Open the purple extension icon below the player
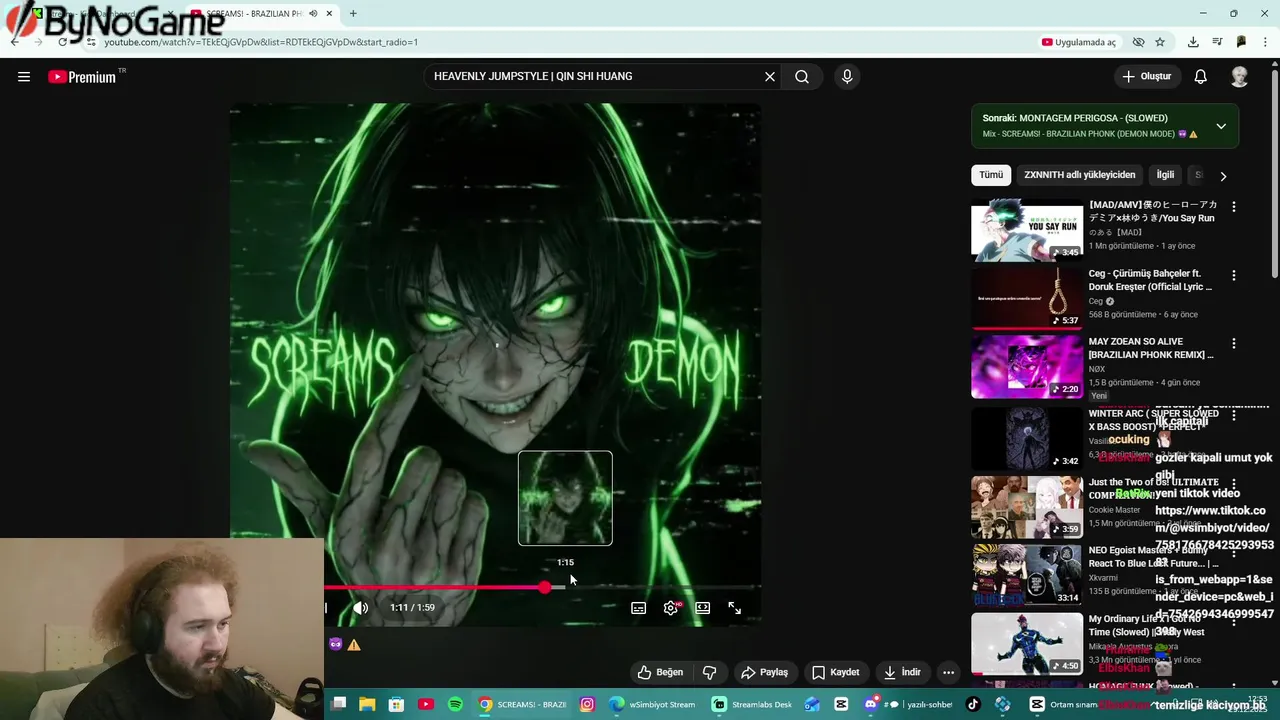Image resolution: width=1280 pixels, height=720 pixels. coord(336,644)
